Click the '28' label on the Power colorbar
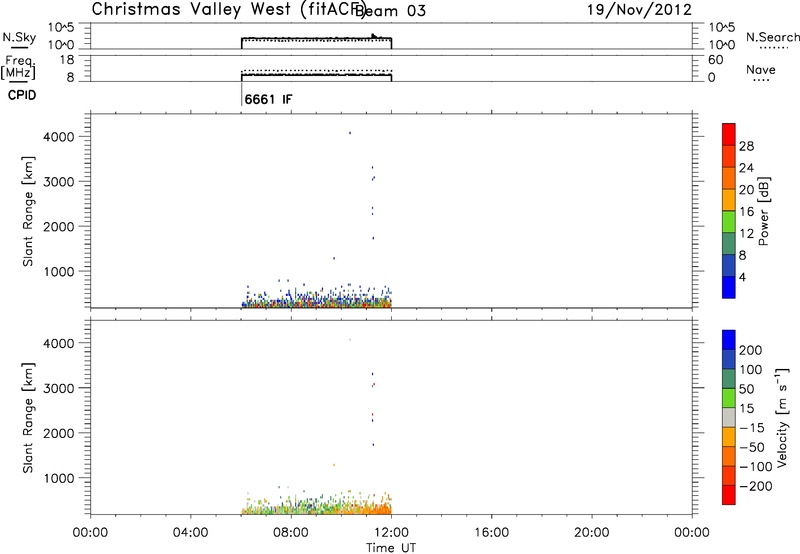This screenshot has width=800, height=554. coord(746,146)
